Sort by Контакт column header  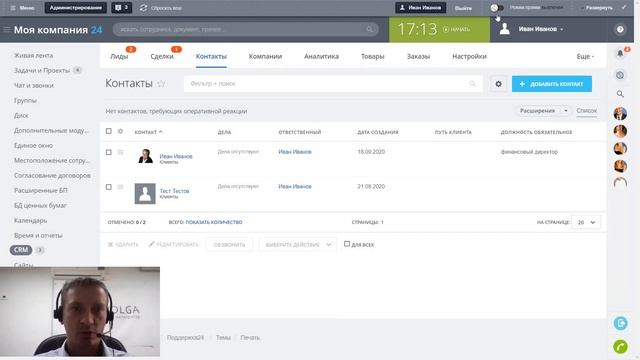coord(148,132)
